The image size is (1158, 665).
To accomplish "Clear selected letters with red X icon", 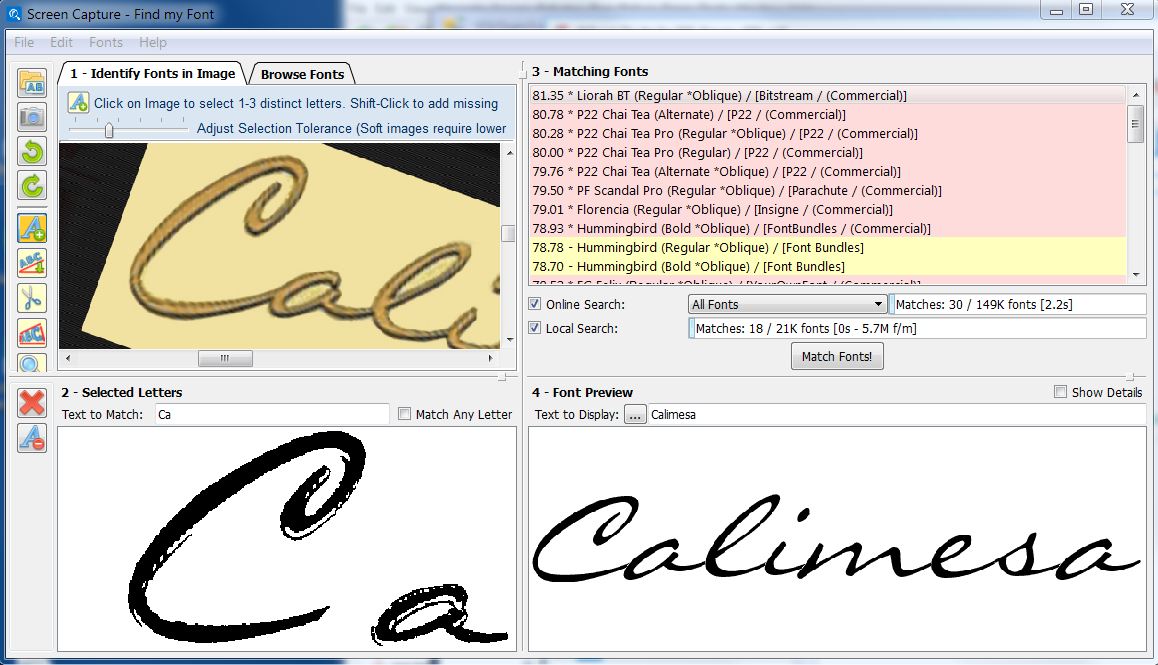I will coord(32,403).
